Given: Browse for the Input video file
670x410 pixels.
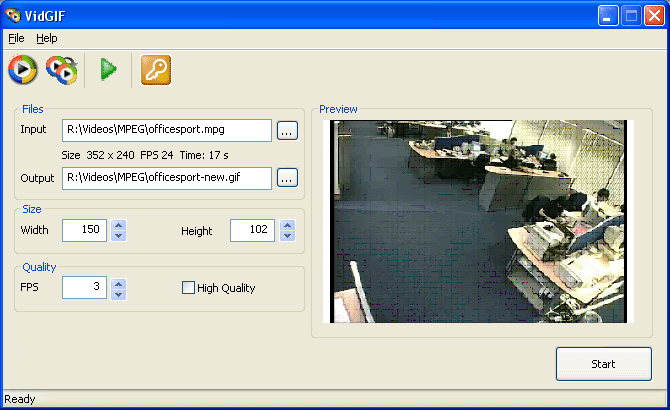Looking at the screenshot, I should click(287, 130).
